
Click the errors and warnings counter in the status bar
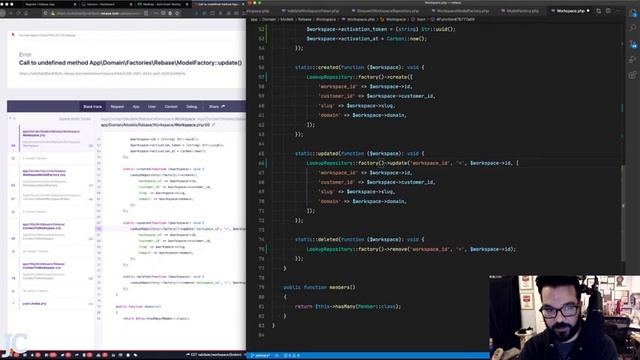[x=291, y=356]
